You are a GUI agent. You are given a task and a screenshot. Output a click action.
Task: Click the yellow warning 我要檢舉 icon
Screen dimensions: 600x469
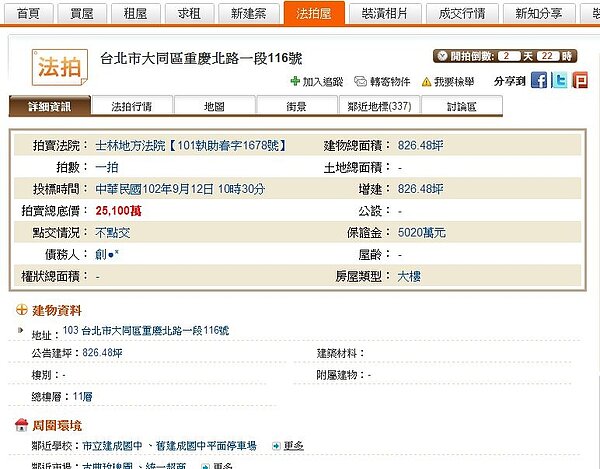[x=427, y=81]
